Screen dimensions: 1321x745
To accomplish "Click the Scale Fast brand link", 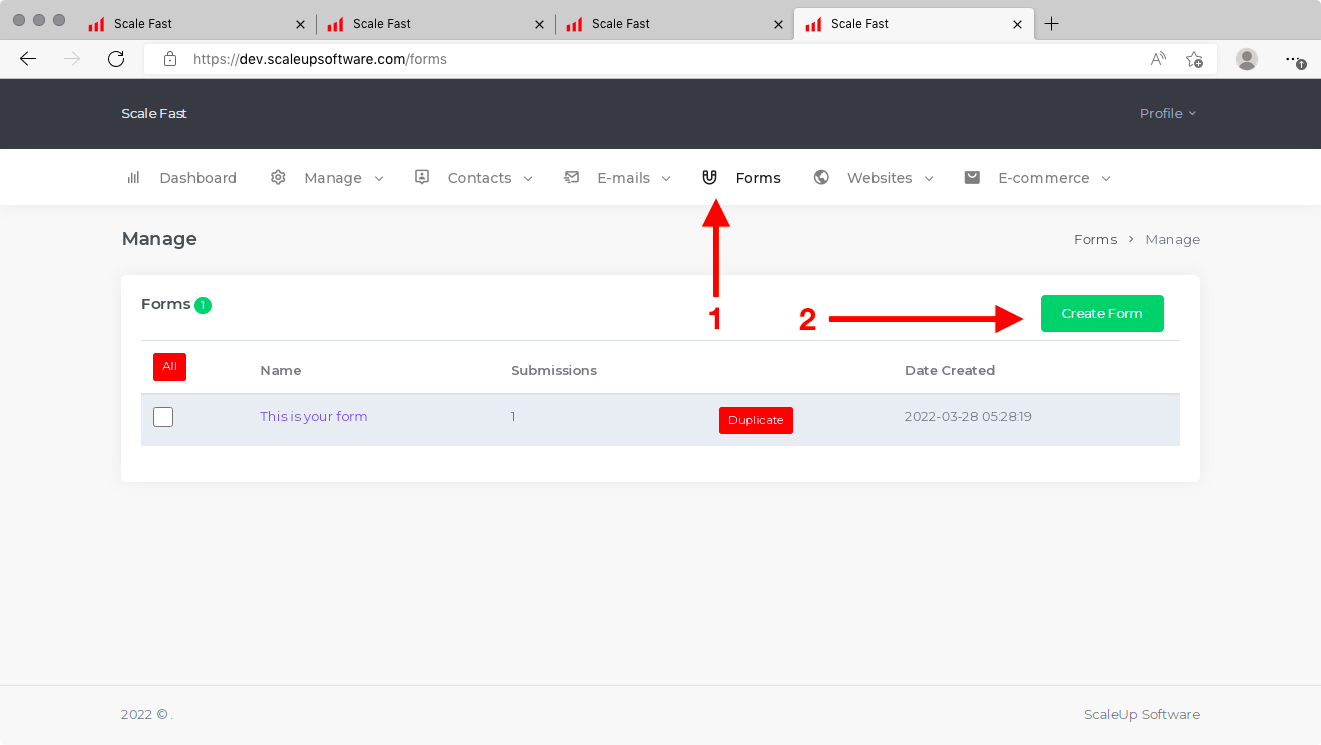I will 154,113.
